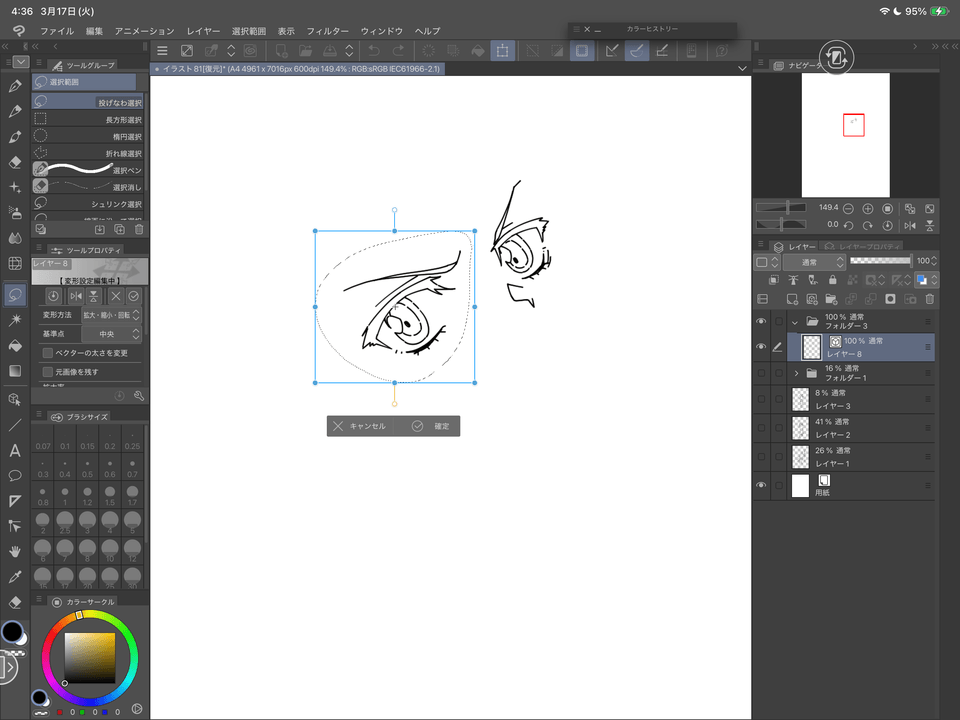This screenshot has width=960, height=720.
Task: Enable 元画像を残す checkbox
Action: [x=48, y=372]
